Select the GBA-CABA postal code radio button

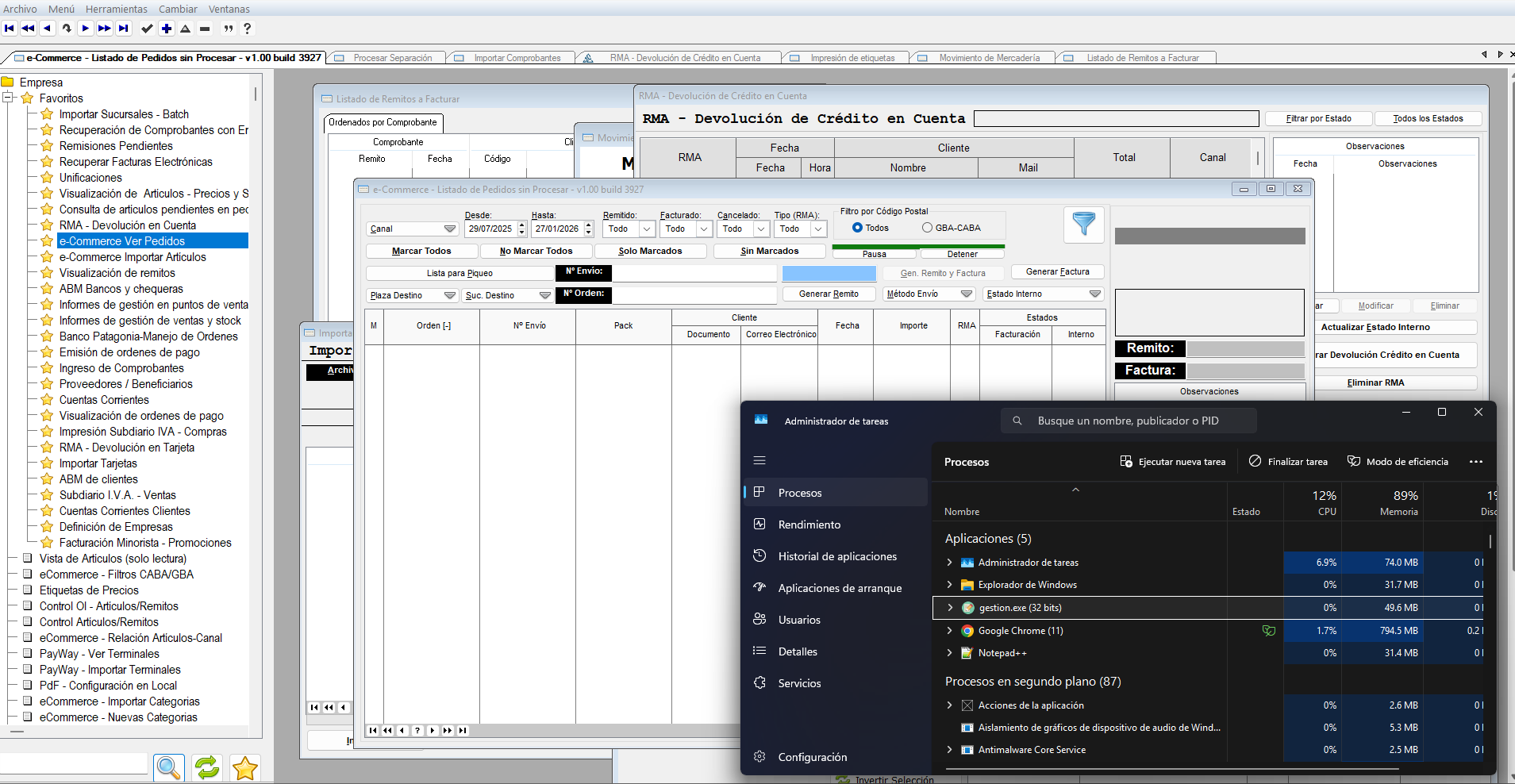[927, 228]
